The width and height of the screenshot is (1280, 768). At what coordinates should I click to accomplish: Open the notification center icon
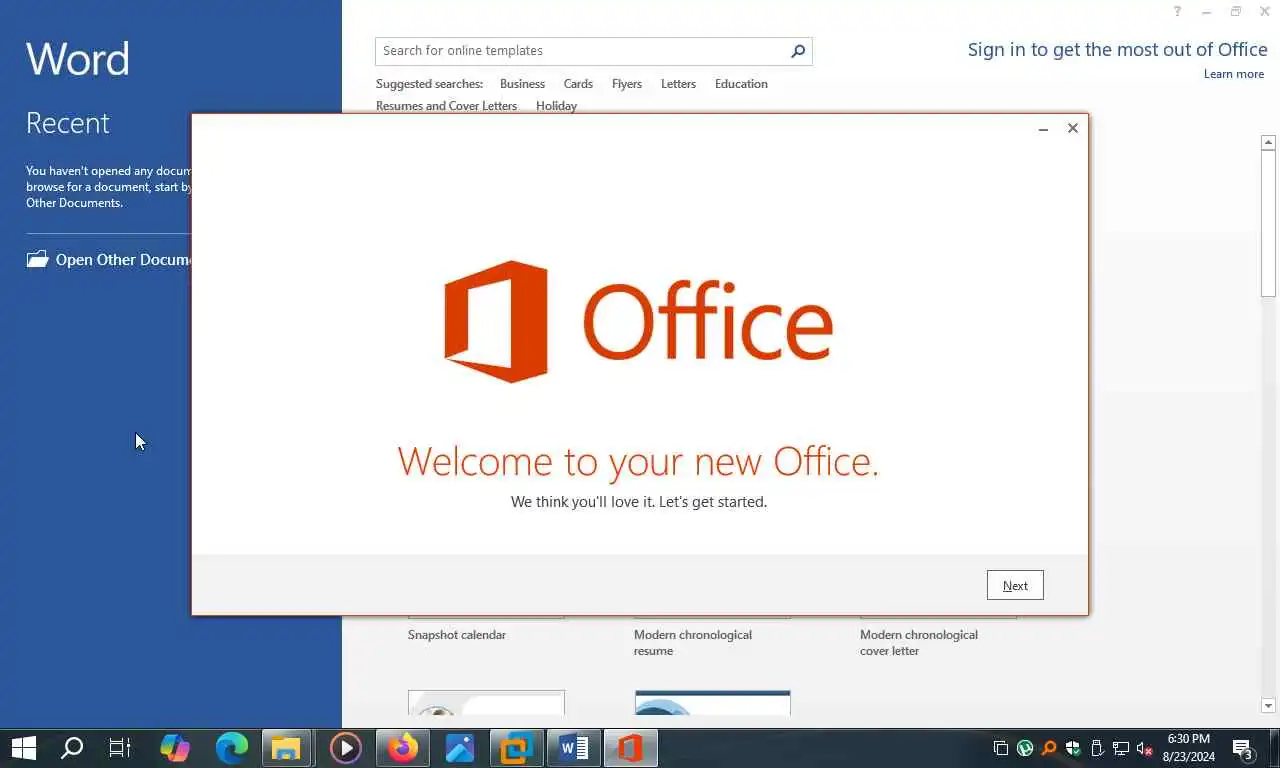pyautogui.click(x=1243, y=749)
